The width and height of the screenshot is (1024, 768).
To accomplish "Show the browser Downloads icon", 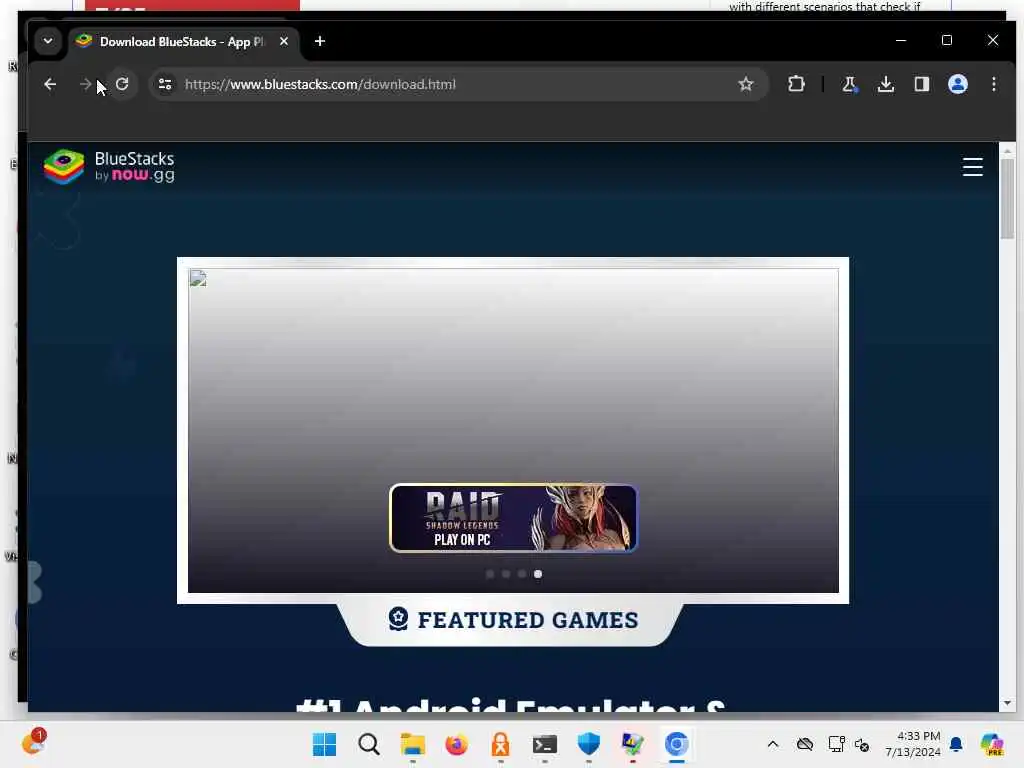I will 886,84.
